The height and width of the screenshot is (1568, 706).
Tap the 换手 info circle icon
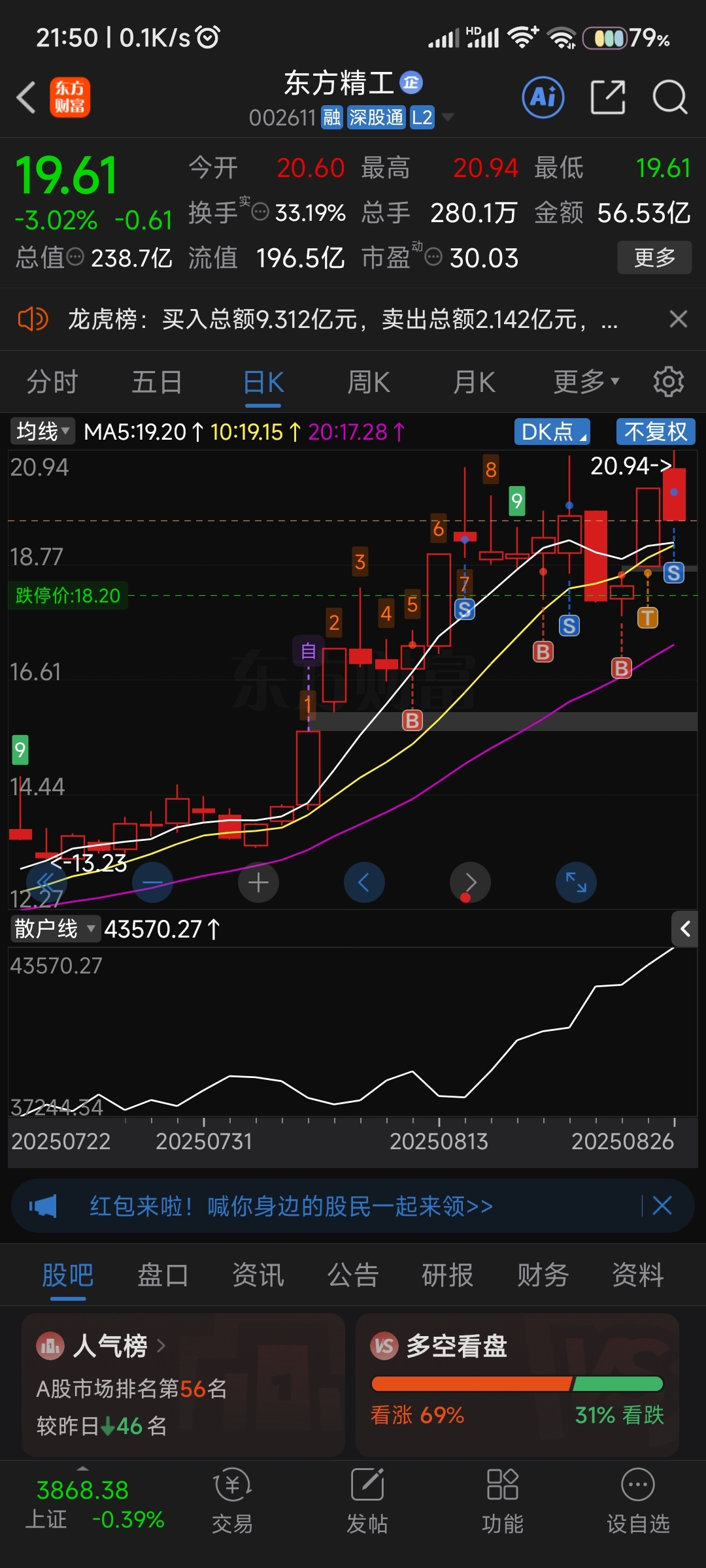tap(260, 212)
